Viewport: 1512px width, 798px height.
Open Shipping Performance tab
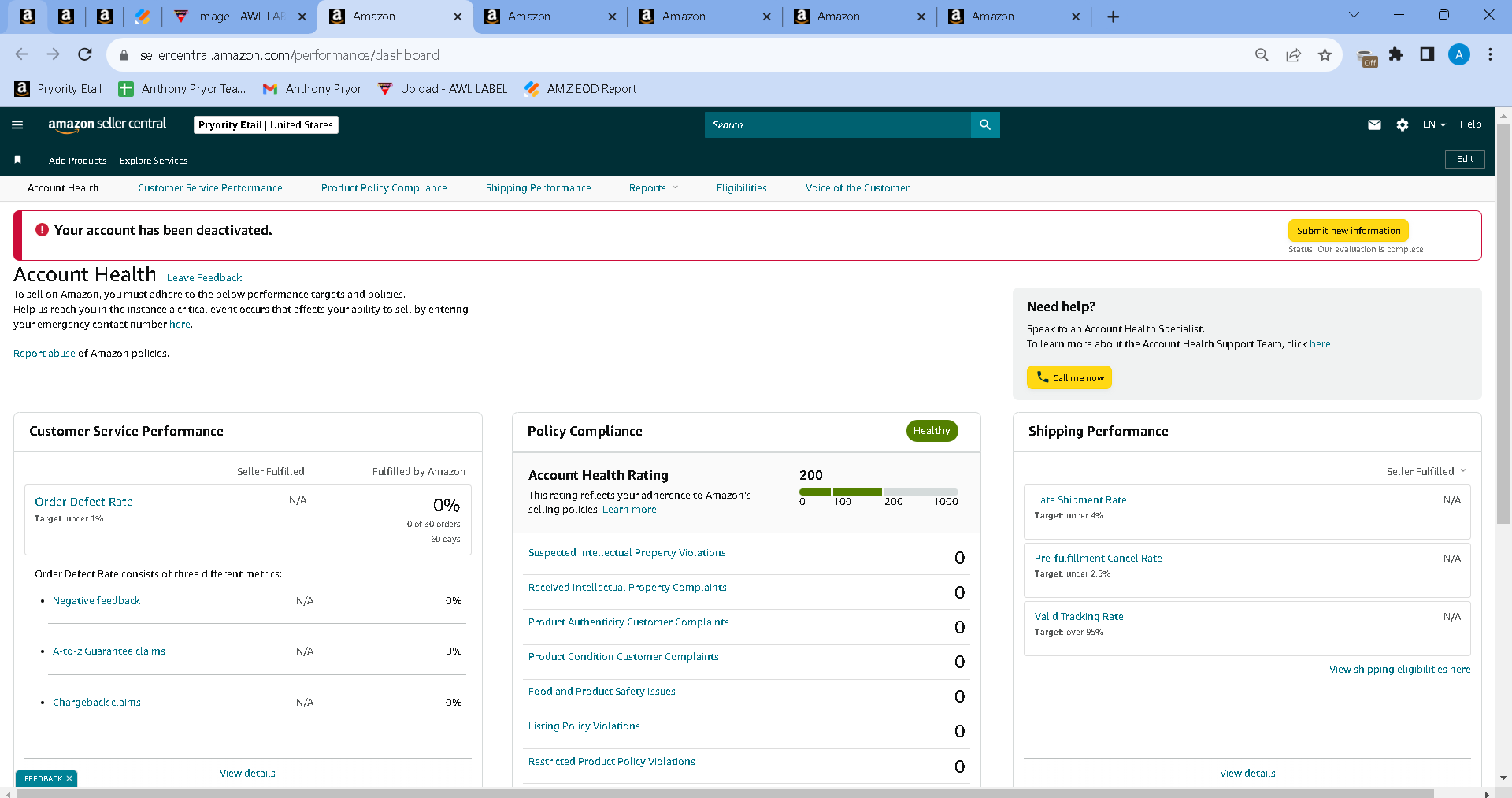[x=539, y=188]
